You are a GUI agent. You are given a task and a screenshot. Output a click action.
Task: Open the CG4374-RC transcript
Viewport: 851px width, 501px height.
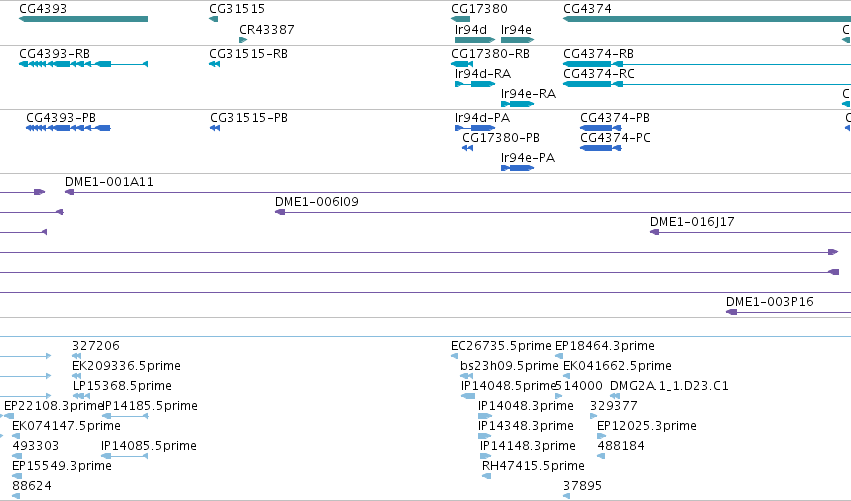click(707, 84)
